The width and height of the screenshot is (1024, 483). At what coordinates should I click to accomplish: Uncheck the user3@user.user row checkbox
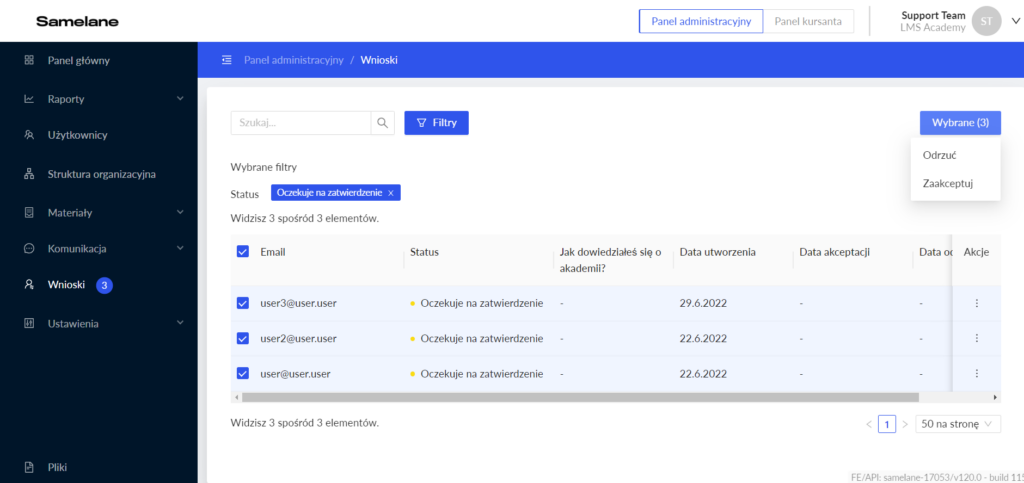243,303
